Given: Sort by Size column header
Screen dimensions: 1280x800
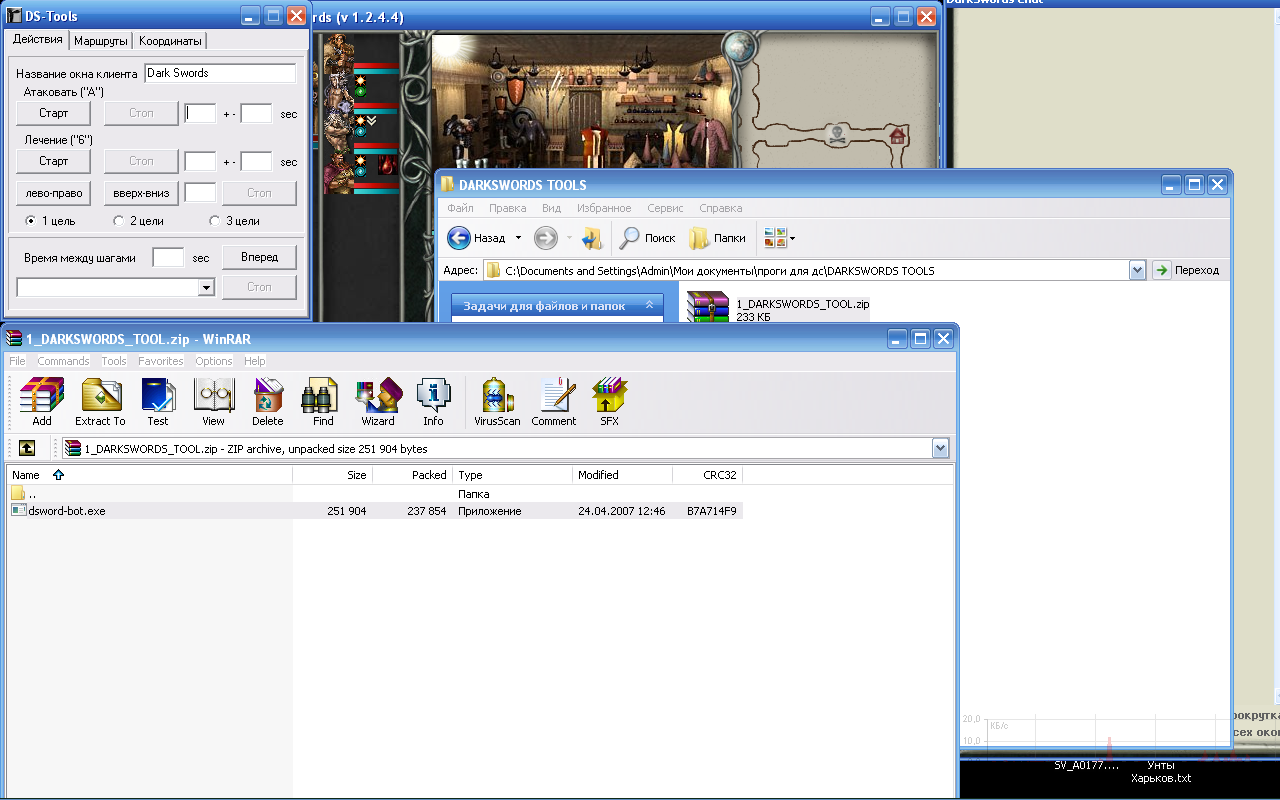Looking at the screenshot, I should click(332, 475).
